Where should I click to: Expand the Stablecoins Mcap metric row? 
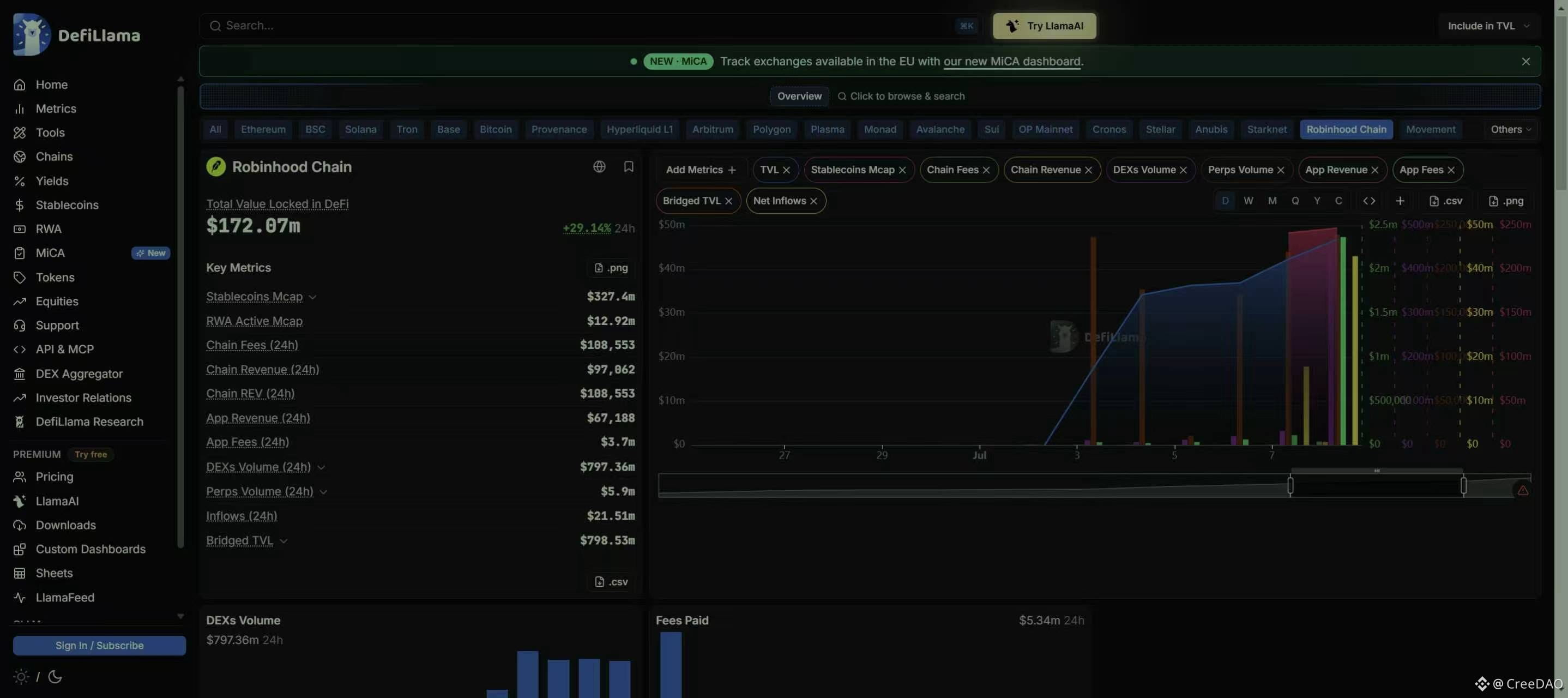pyautogui.click(x=312, y=297)
